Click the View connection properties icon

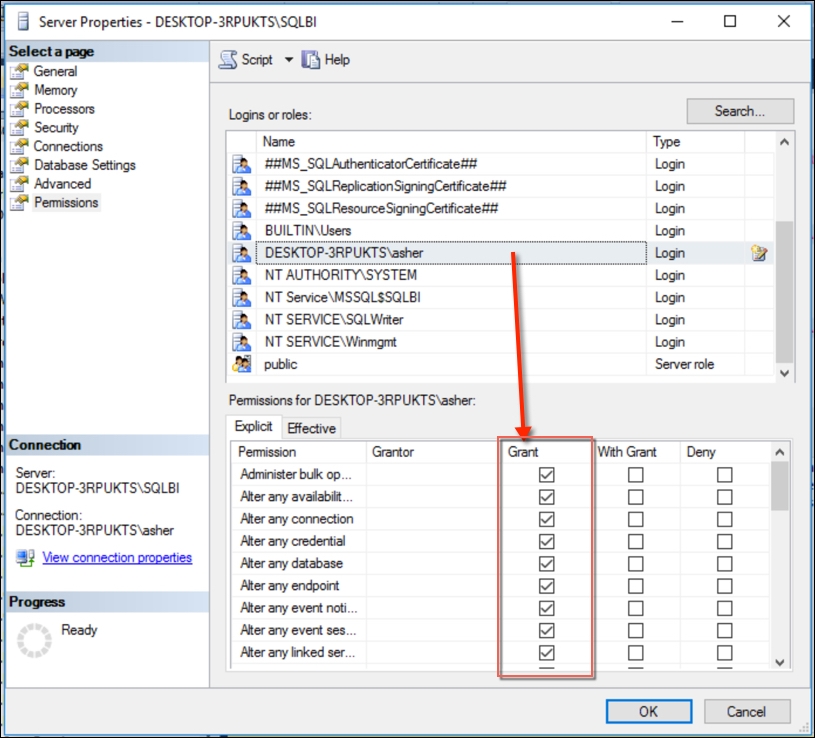(x=25, y=558)
